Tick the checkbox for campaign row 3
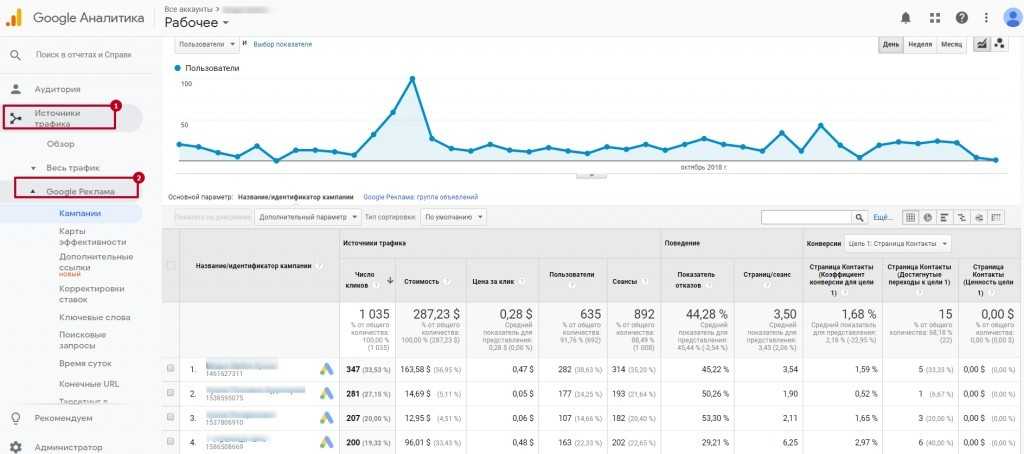 170,417
